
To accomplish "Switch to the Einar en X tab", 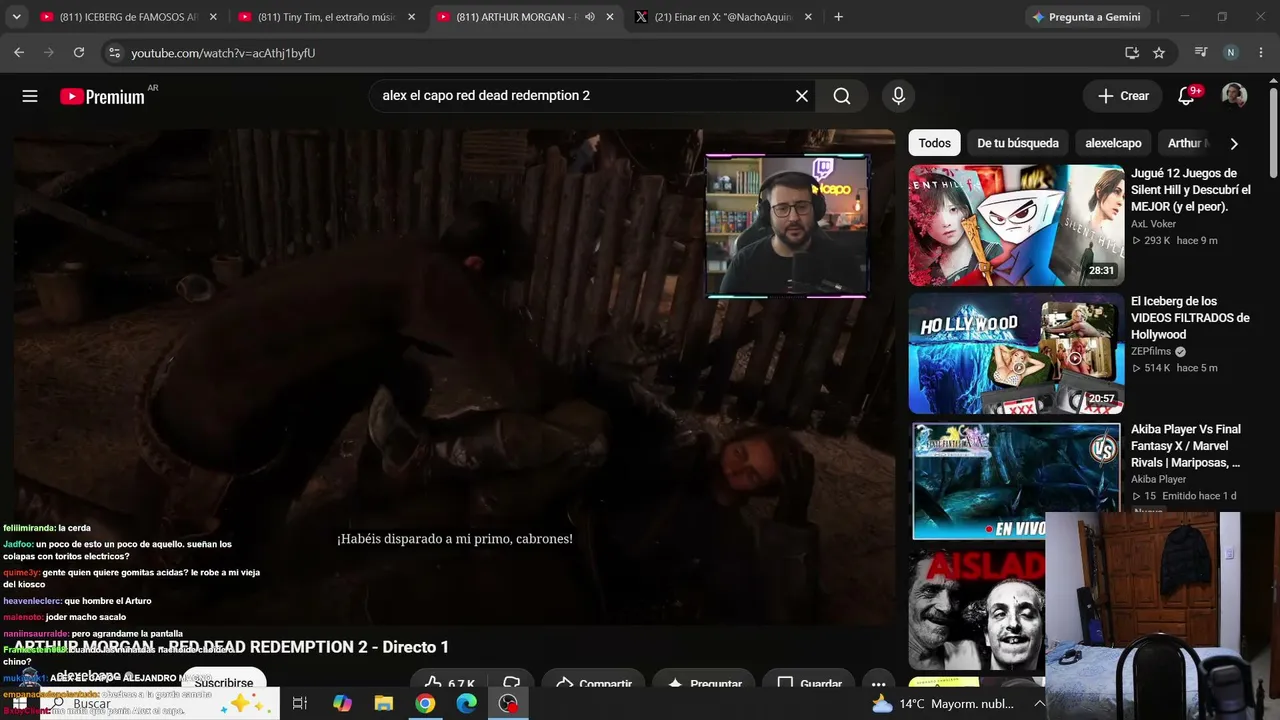I will pyautogui.click(x=723, y=17).
